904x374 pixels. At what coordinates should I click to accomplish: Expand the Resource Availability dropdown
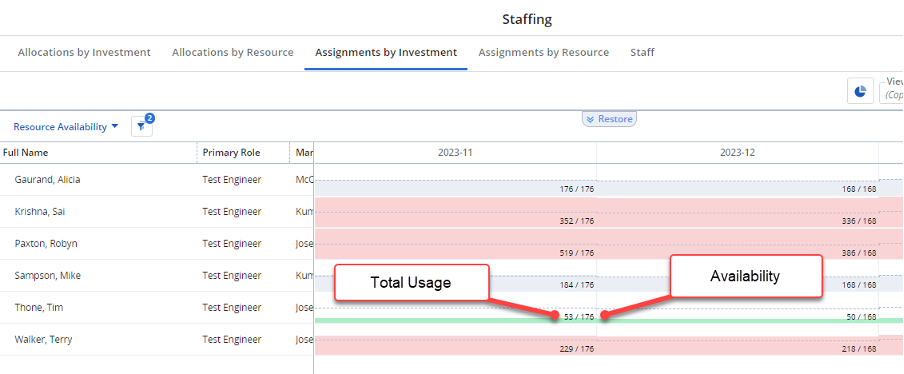[66, 127]
